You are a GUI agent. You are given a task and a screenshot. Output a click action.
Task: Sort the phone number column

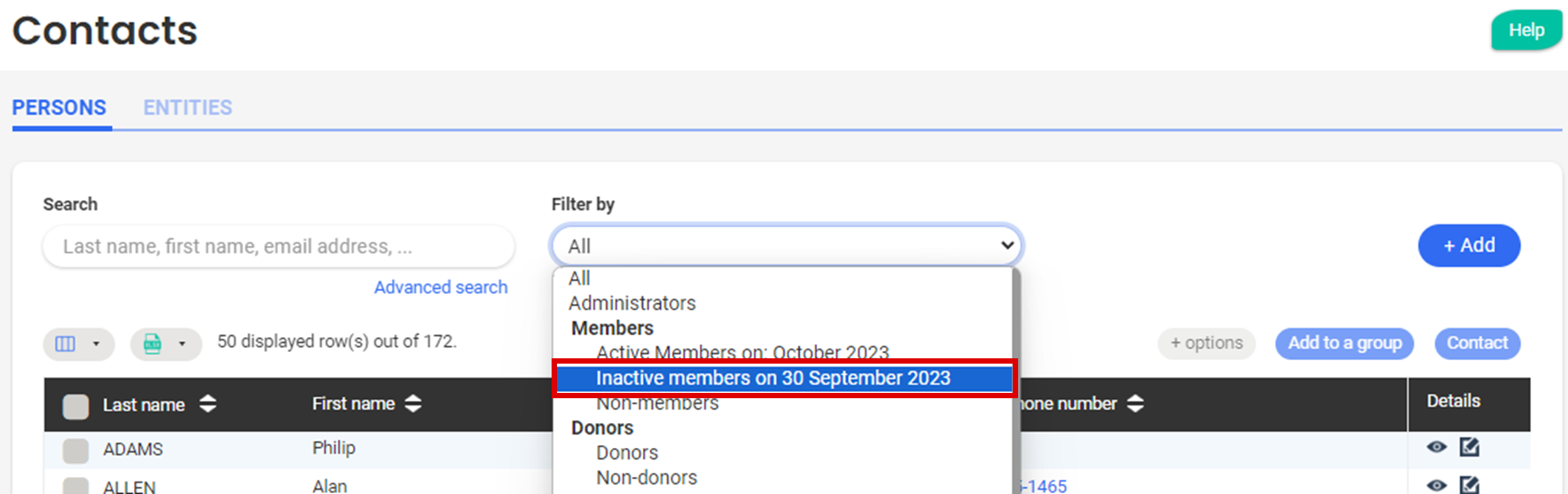(1135, 404)
